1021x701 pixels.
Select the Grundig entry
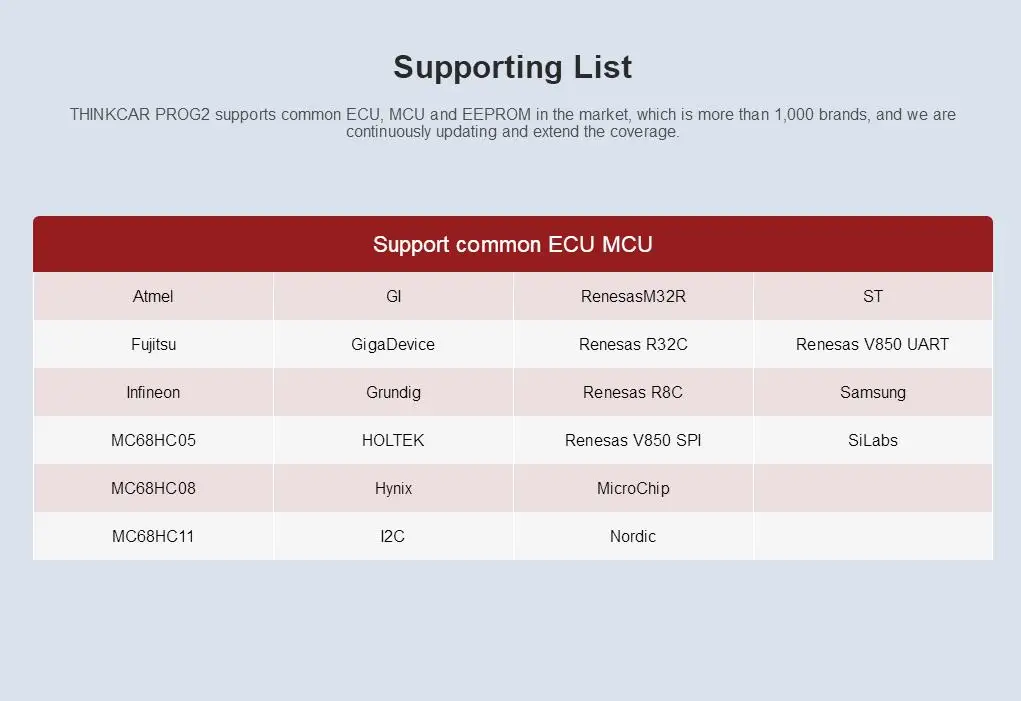[x=393, y=392]
